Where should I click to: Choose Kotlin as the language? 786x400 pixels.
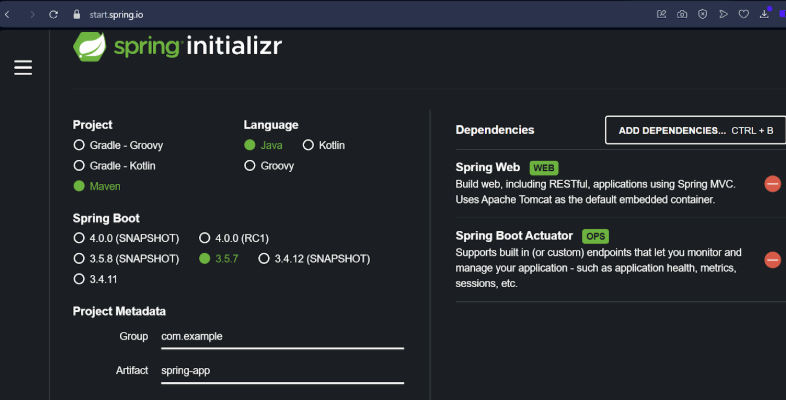pyautogui.click(x=309, y=145)
